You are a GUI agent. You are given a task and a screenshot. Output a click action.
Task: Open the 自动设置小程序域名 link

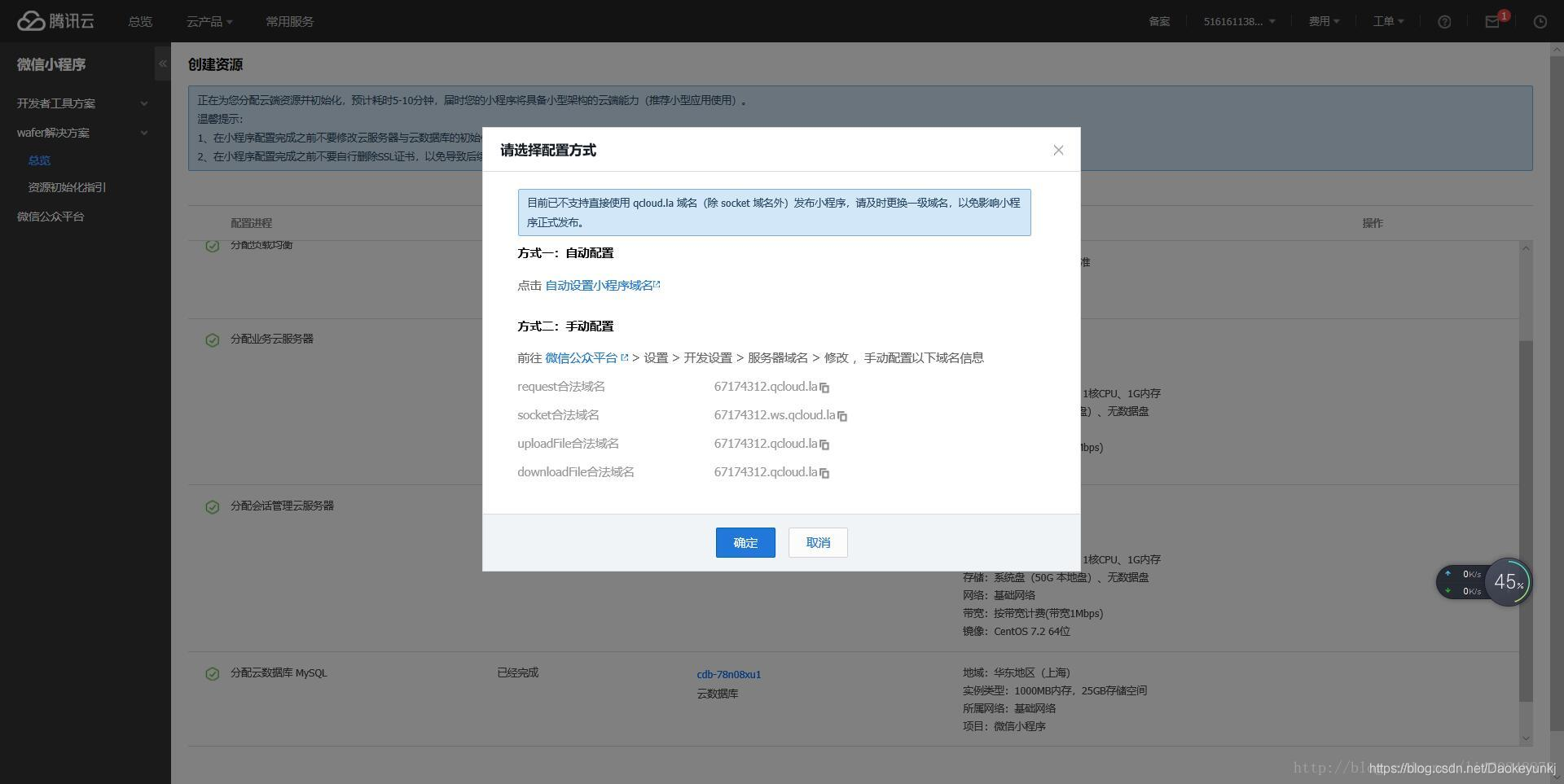[x=603, y=286]
